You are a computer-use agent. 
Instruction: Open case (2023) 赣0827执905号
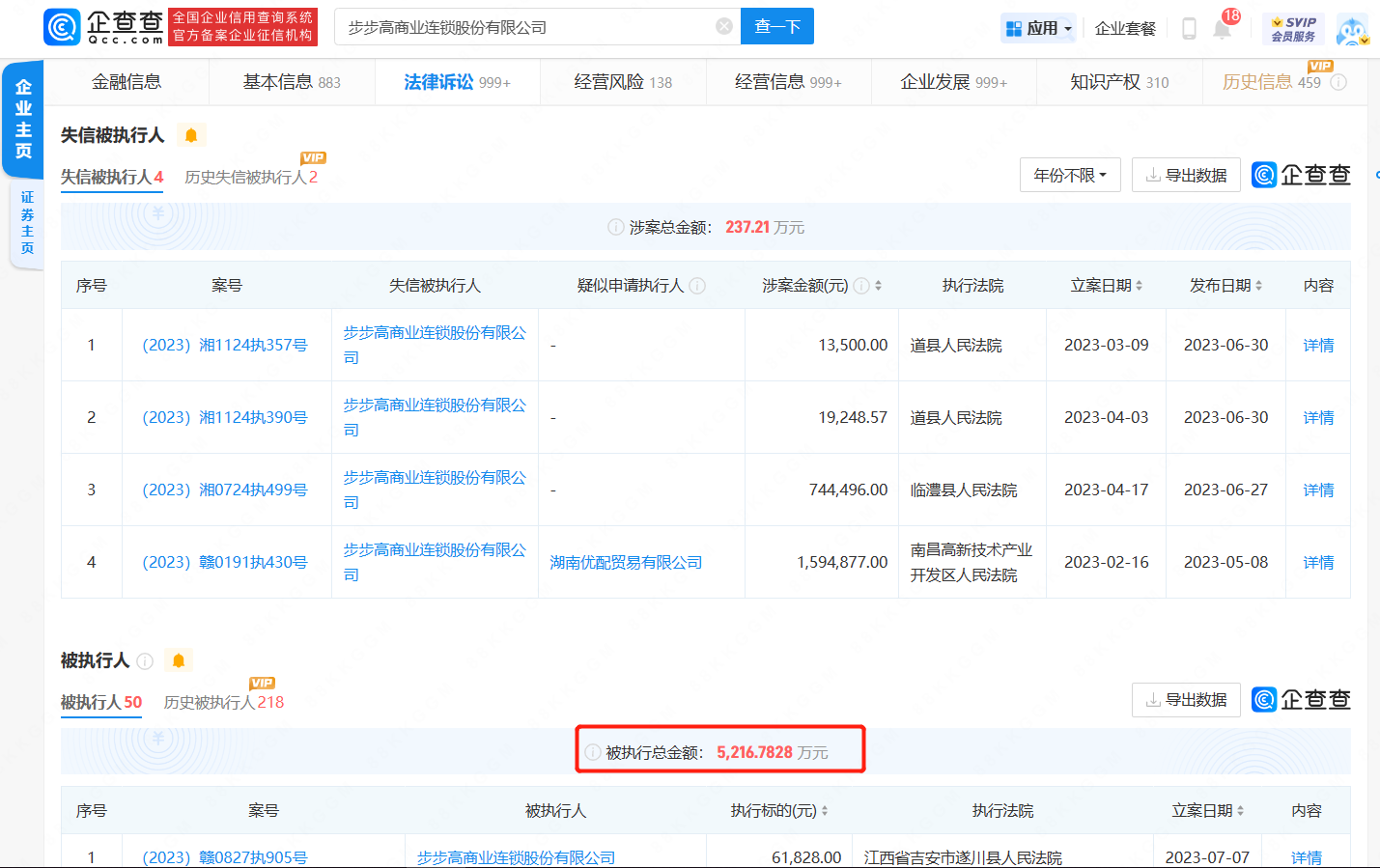pos(225,857)
